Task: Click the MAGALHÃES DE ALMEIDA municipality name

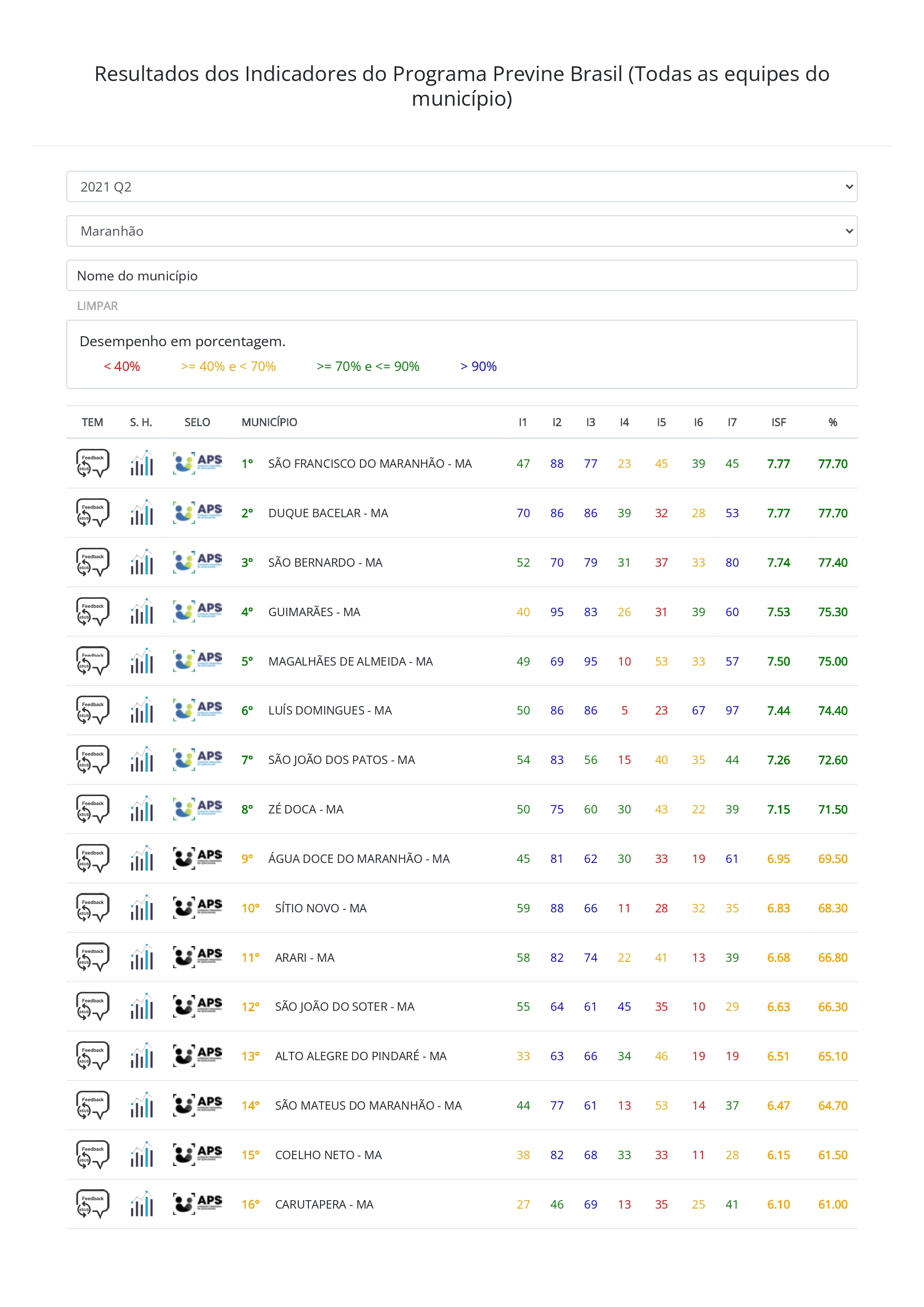Action: coord(350,661)
